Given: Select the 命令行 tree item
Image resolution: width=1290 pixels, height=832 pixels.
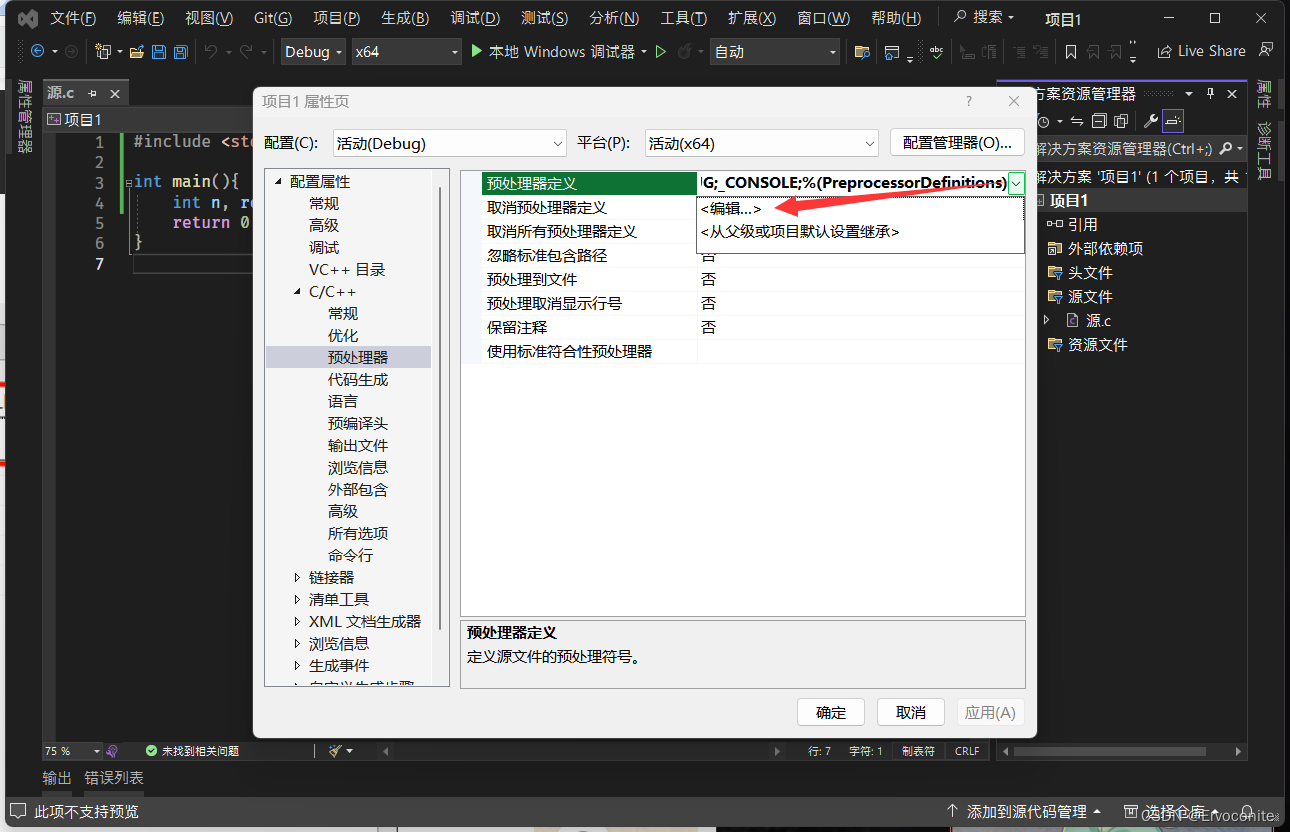Looking at the screenshot, I should 350,556.
